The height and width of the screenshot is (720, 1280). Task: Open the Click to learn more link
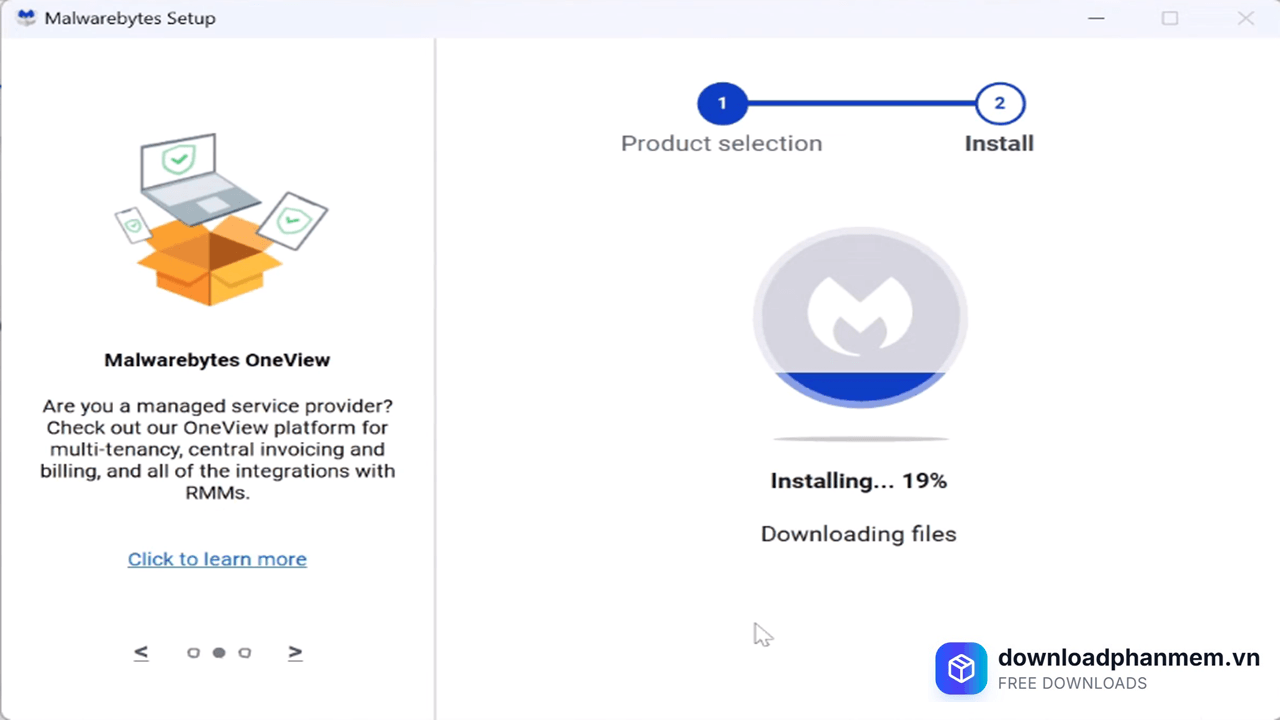217,559
